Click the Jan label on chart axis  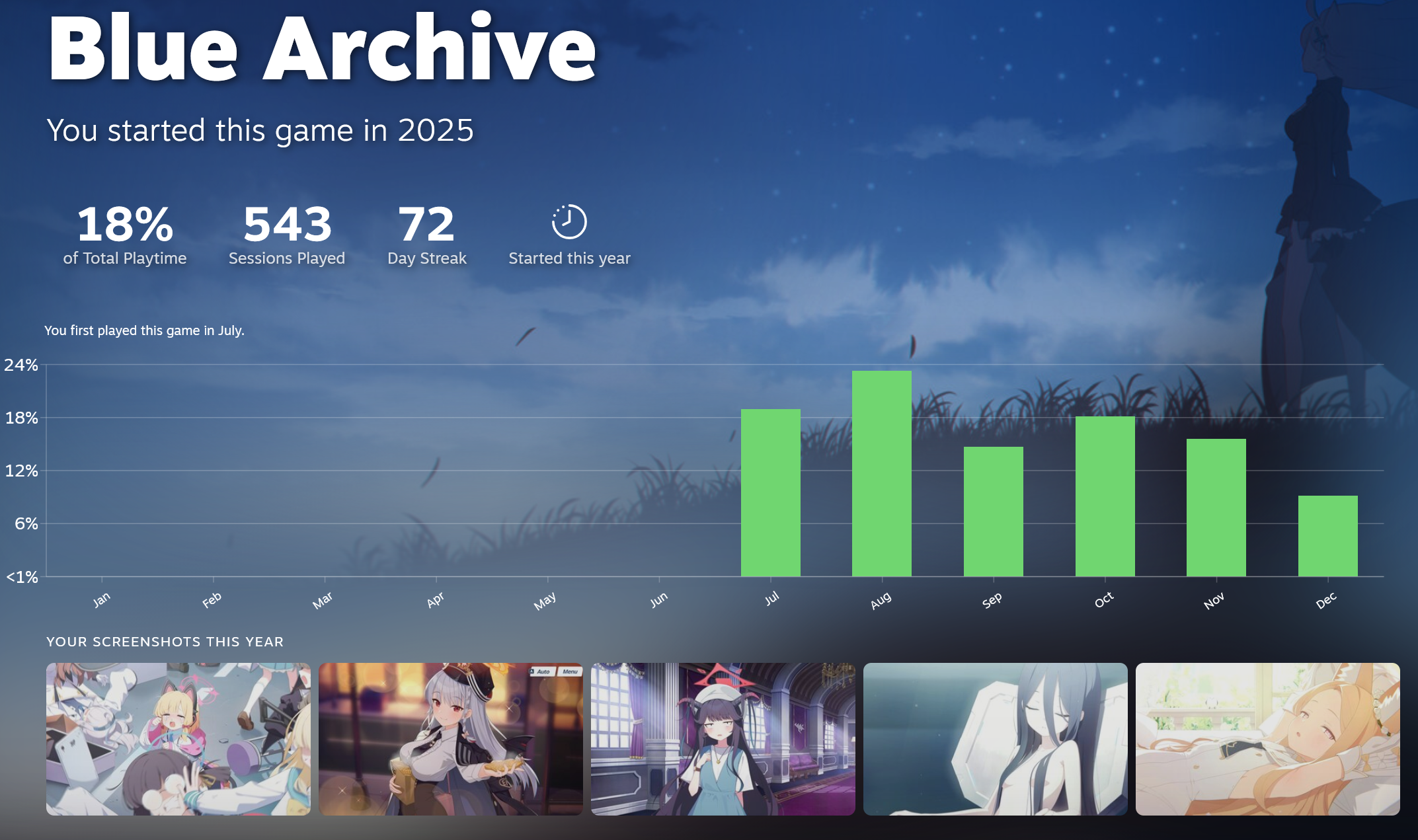(x=101, y=600)
